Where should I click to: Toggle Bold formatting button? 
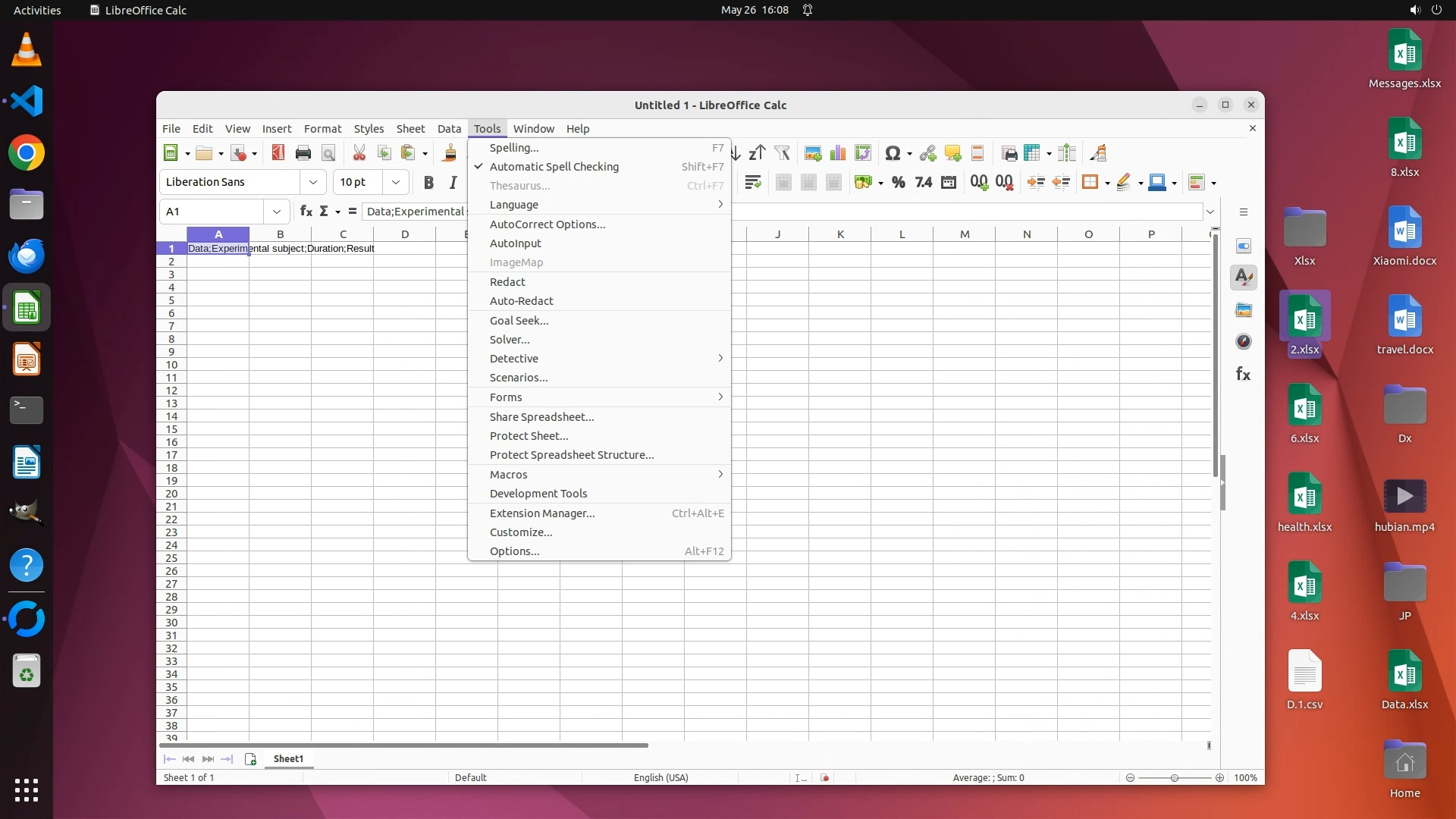(x=428, y=182)
